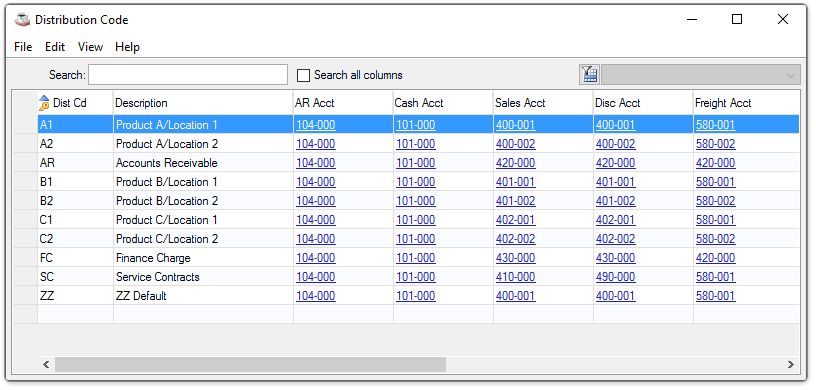Open the Help menu

tap(128, 47)
